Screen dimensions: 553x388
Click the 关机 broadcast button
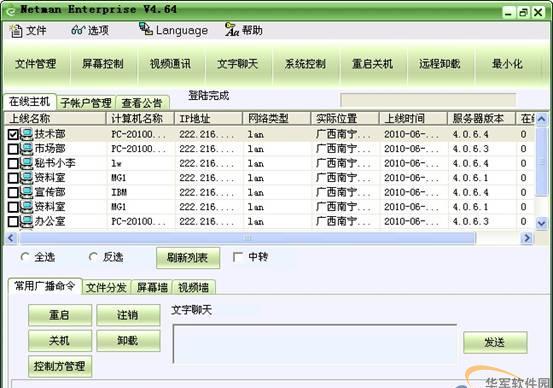coord(60,341)
